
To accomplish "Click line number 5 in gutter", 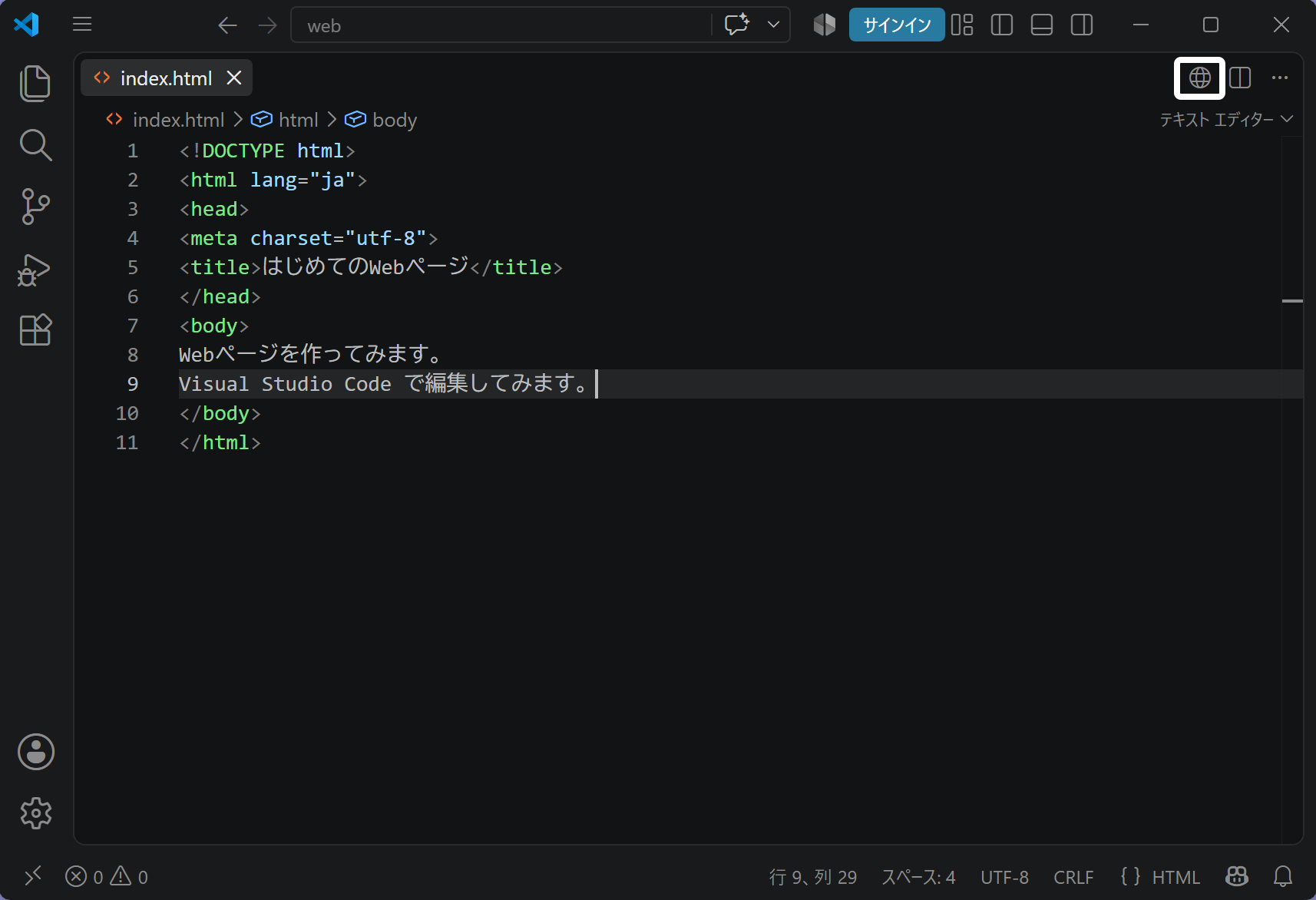I will pos(133,267).
